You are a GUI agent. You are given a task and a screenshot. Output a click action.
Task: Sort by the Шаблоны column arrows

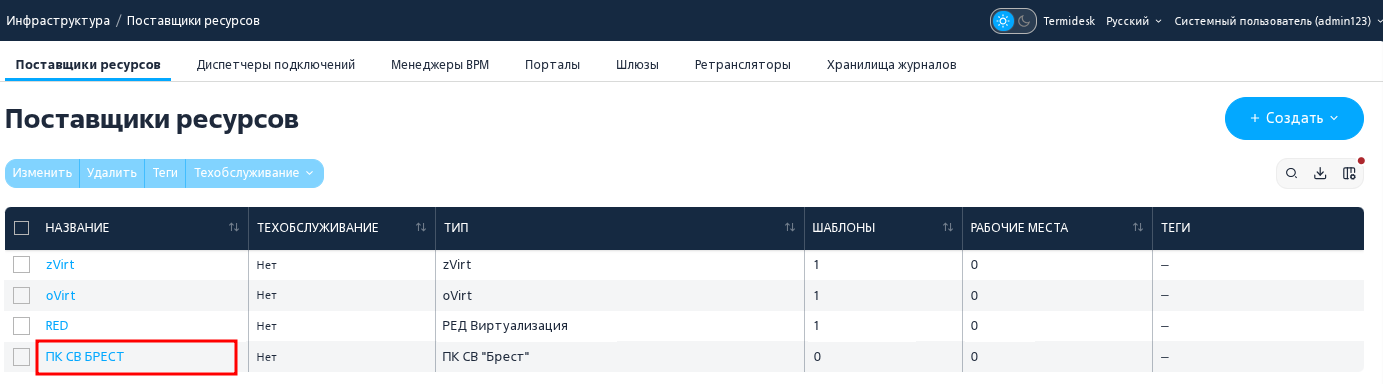[x=948, y=228]
